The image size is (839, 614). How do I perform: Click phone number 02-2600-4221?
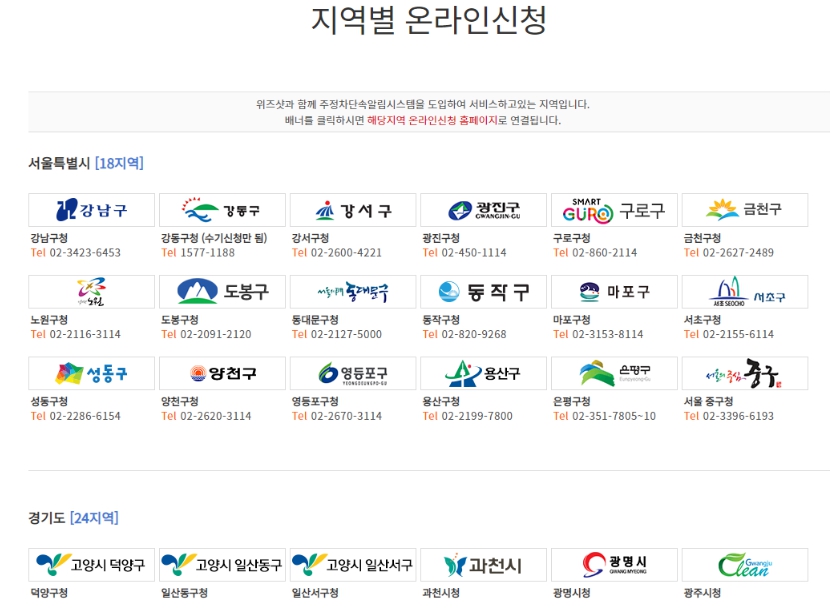click(346, 253)
